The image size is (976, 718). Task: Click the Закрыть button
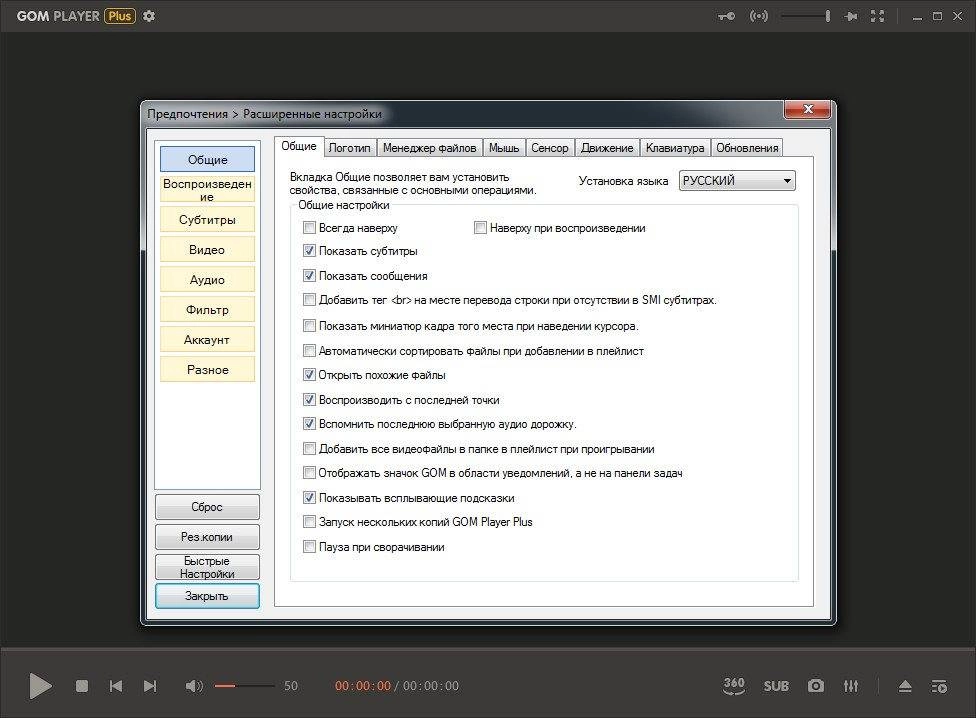pos(207,596)
